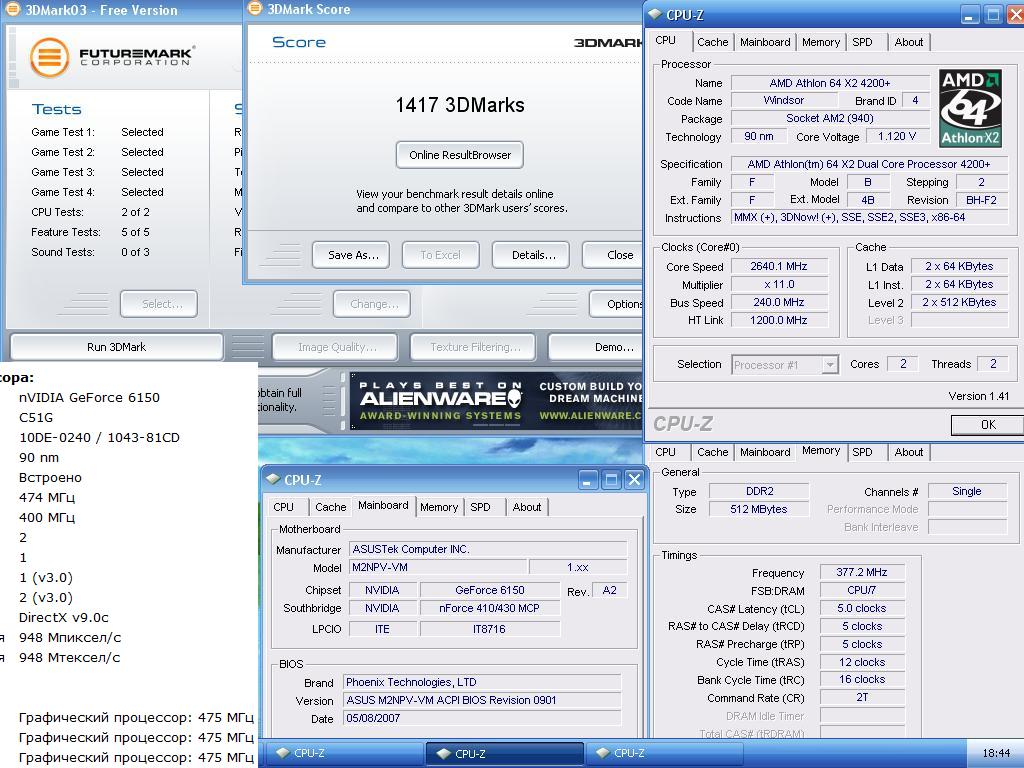The width and height of the screenshot is (1024, 768).
Task: Select Cache tab in the Mainboard CPU-Z window
Action: [x=330, y=507]
